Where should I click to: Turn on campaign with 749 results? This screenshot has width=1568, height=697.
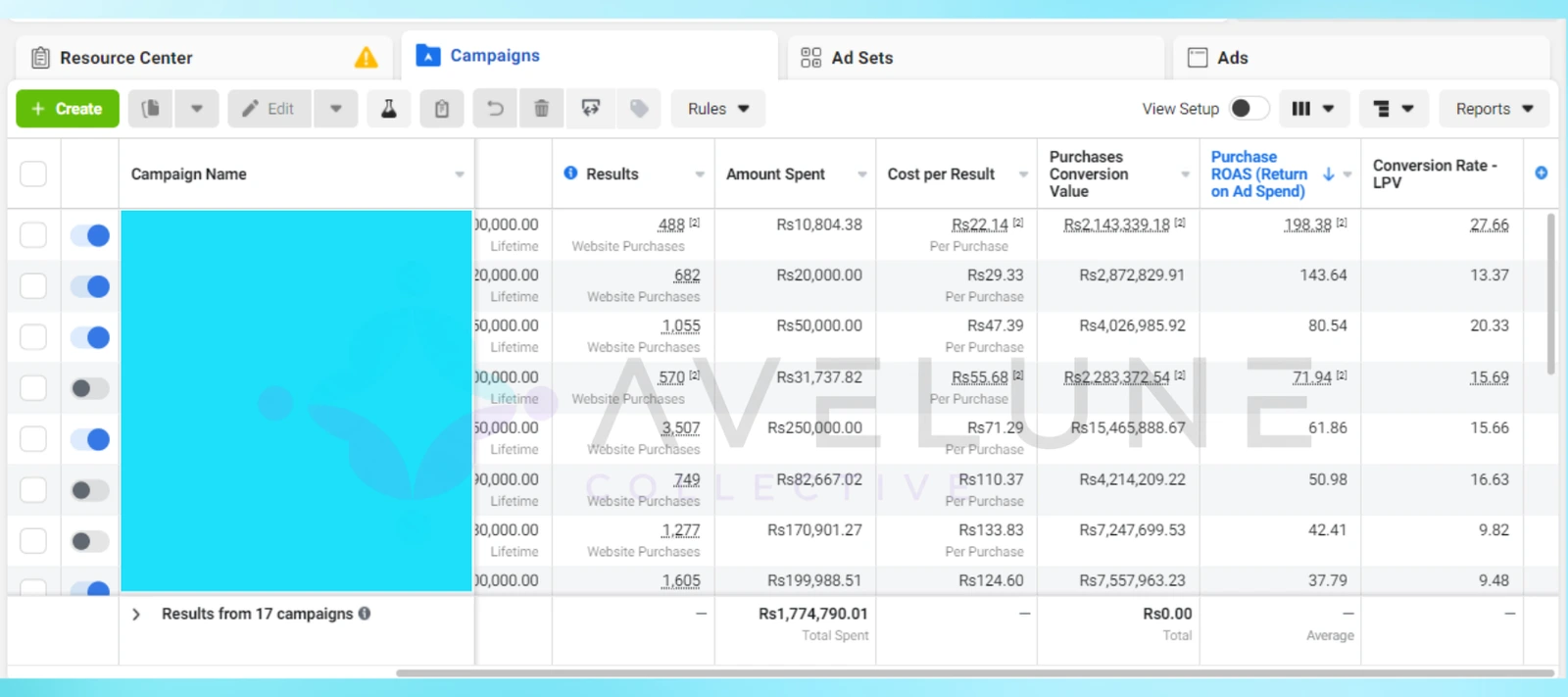click(90, 490)
